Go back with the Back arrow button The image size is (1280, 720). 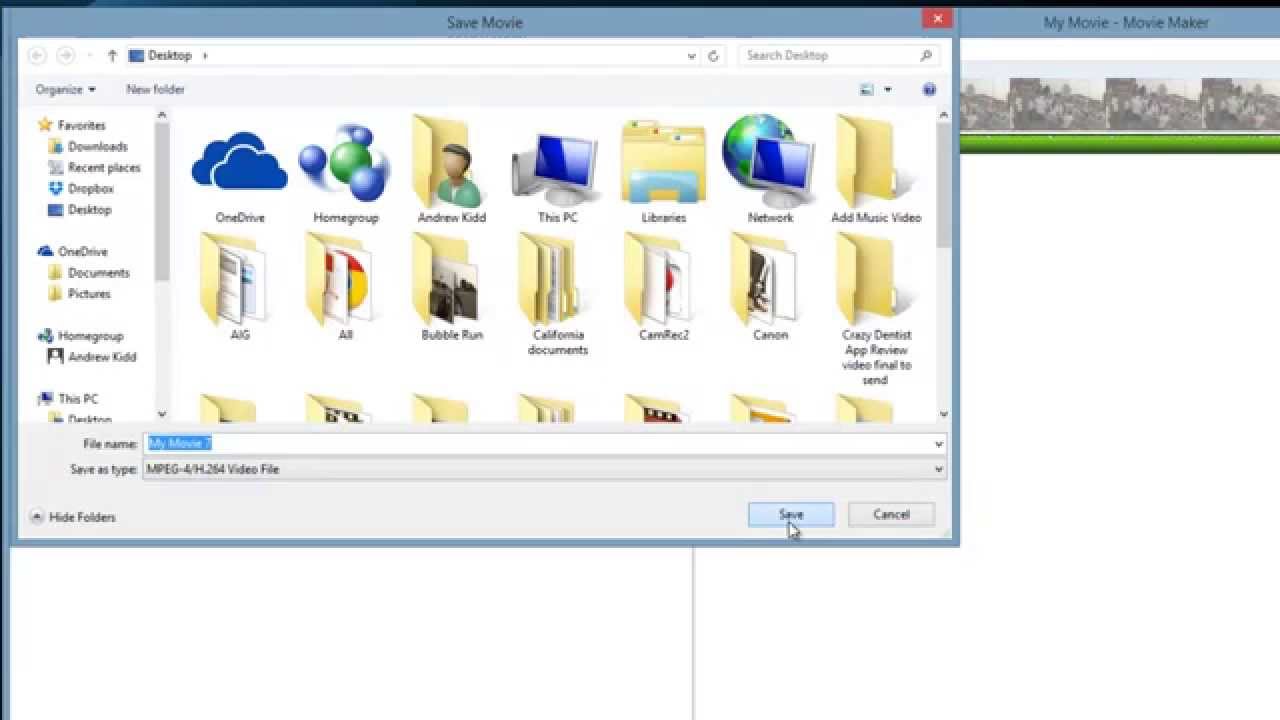click(x=37, y=55)
